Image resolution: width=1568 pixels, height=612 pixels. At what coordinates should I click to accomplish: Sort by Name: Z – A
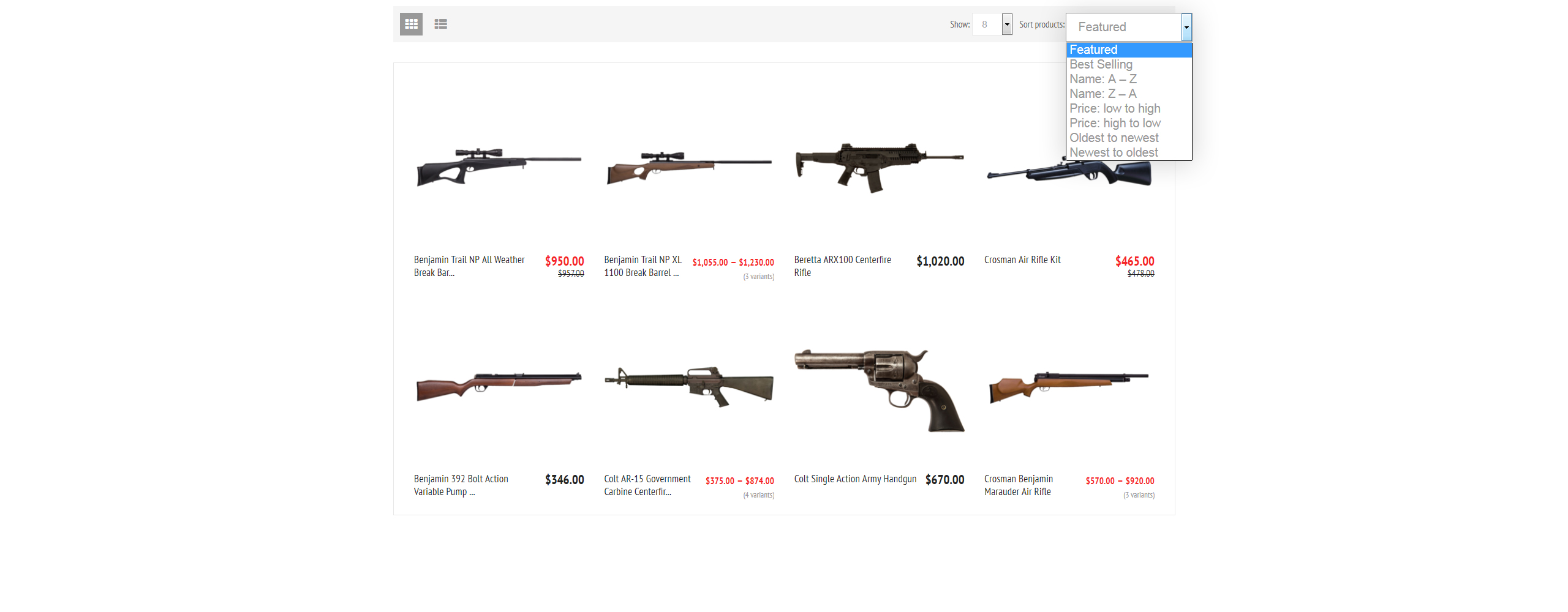[1129, 94]
